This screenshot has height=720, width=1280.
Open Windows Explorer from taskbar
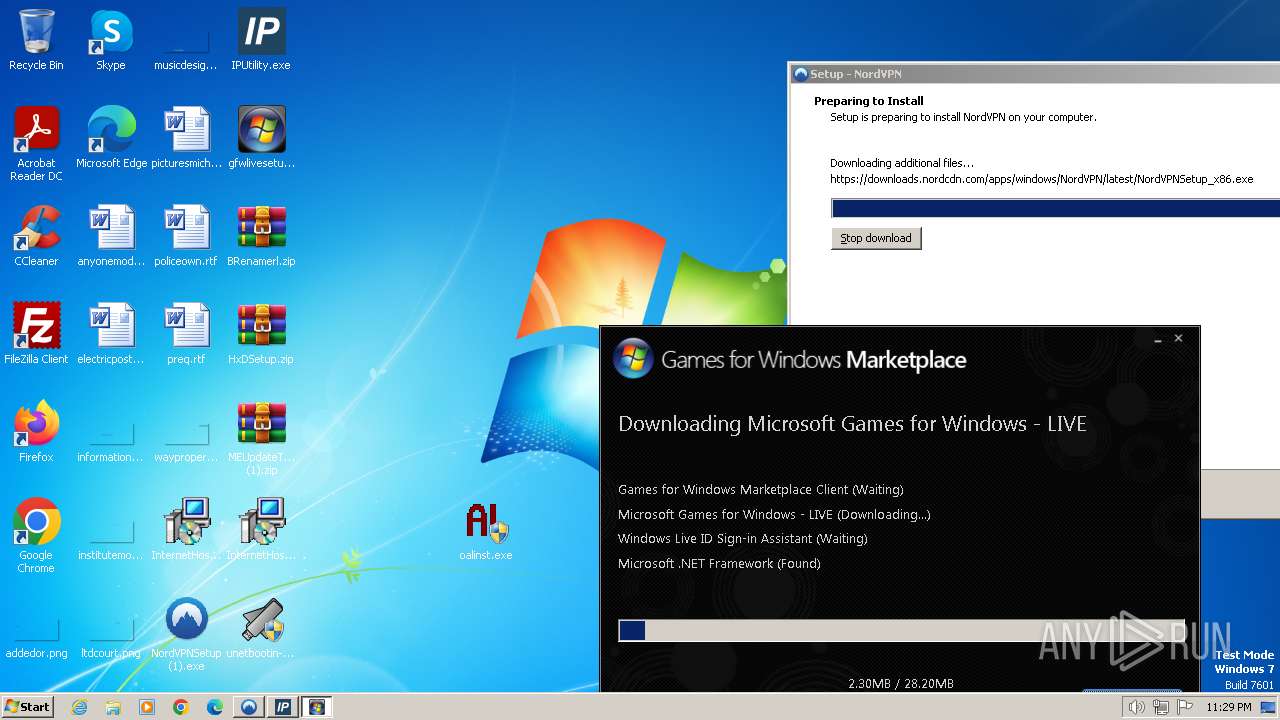tap(113, 707)
